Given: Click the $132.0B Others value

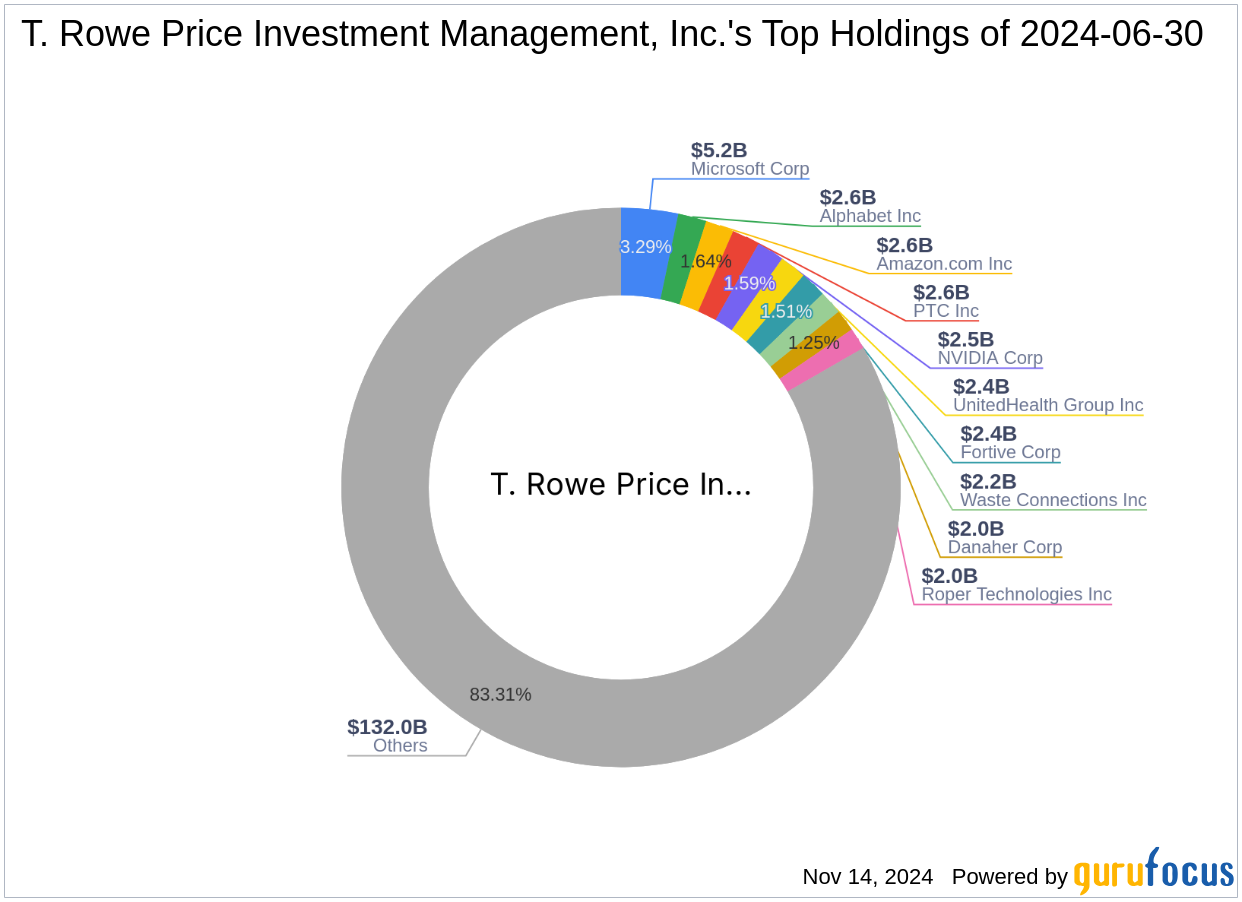Looking at the screenshot, I should point(387,727).
